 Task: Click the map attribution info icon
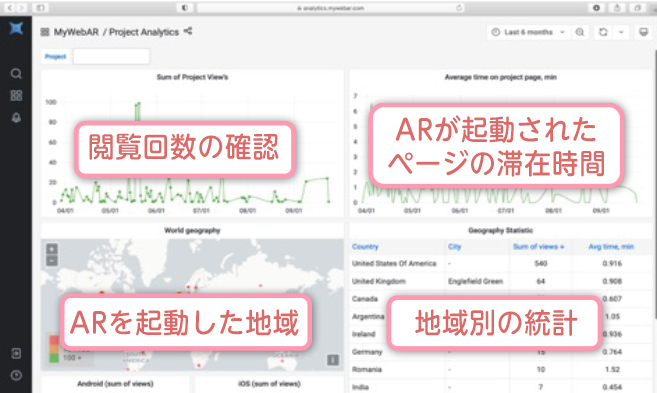pos(333,359)
